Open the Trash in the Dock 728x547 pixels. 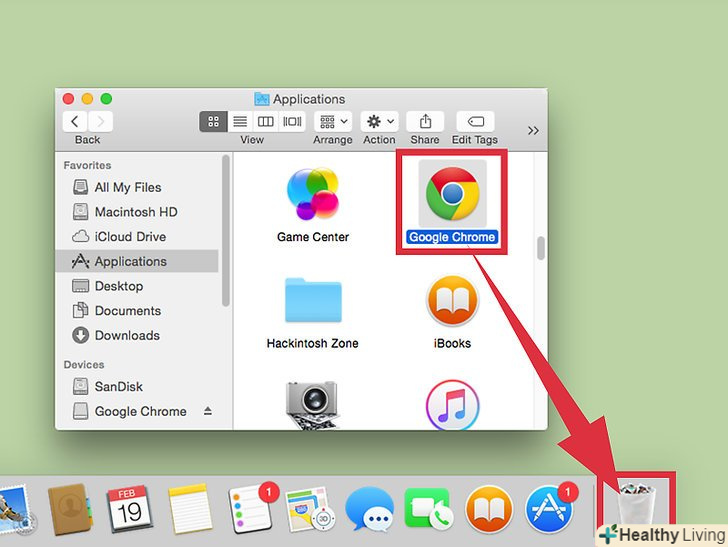point(637,505)
